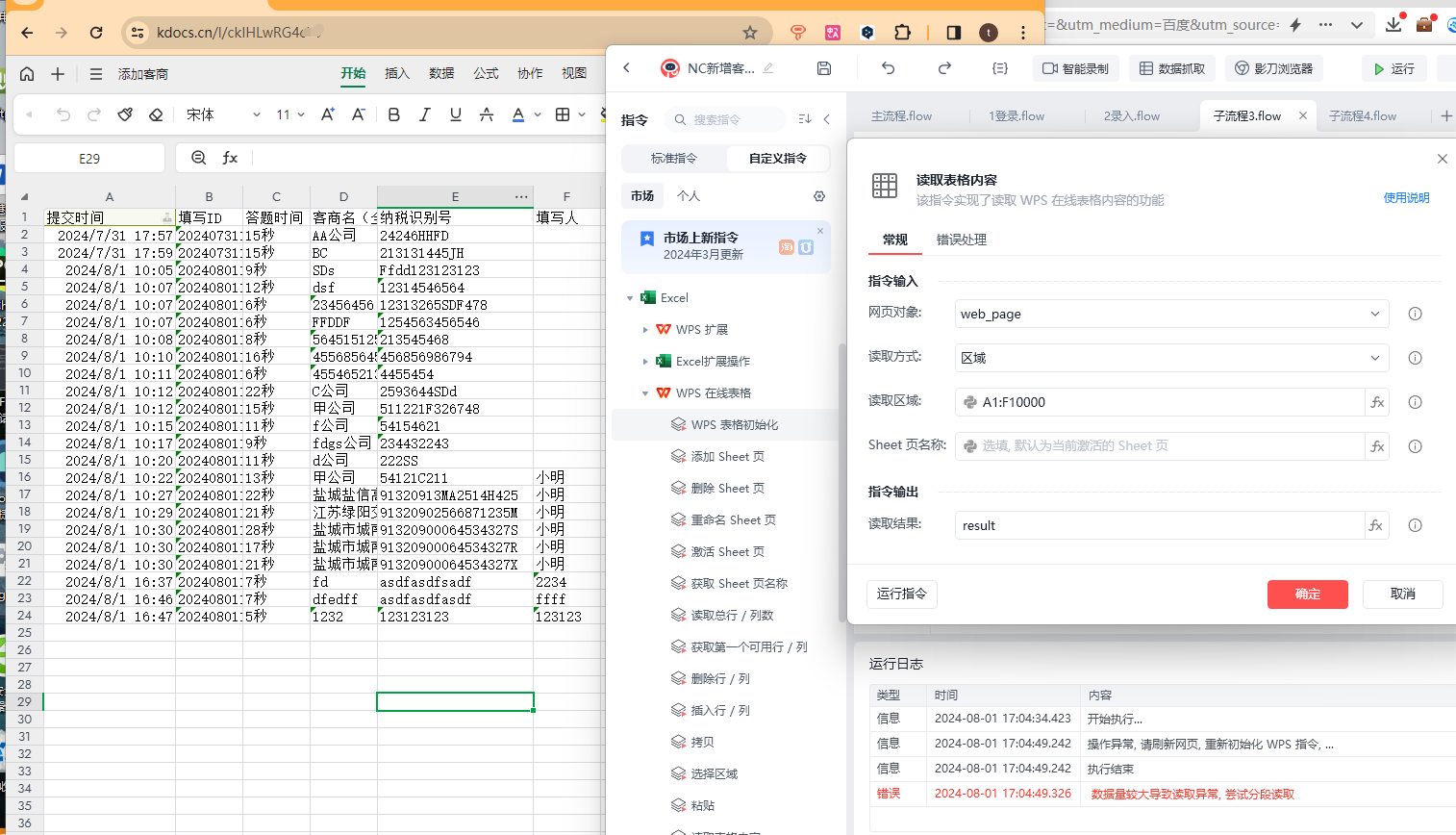
Task: Click the info icon next to 网页对象
Action: pyautogui.click(x=1415, y=314)
